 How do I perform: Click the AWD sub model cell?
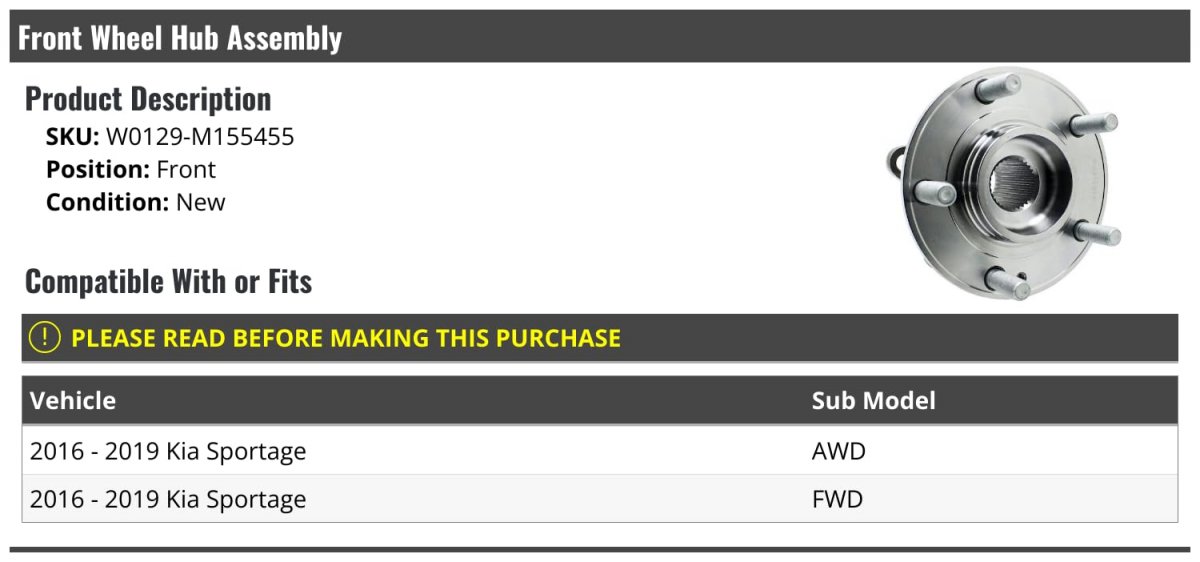pos(838,451)
